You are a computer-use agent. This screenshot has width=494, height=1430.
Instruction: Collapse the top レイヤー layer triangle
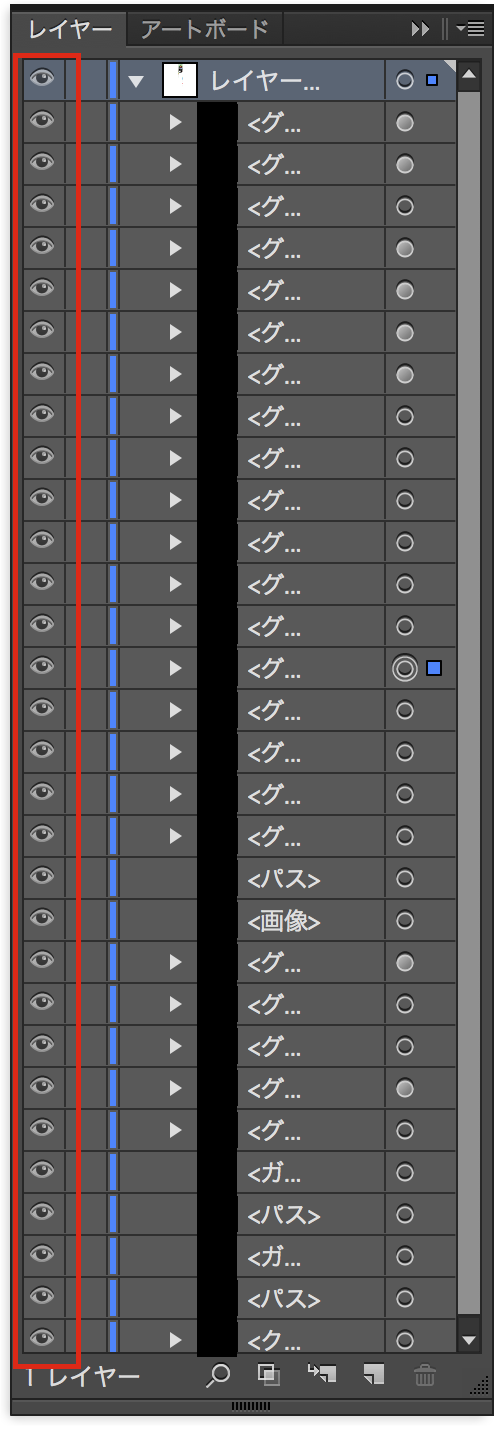tap(137, 81)
